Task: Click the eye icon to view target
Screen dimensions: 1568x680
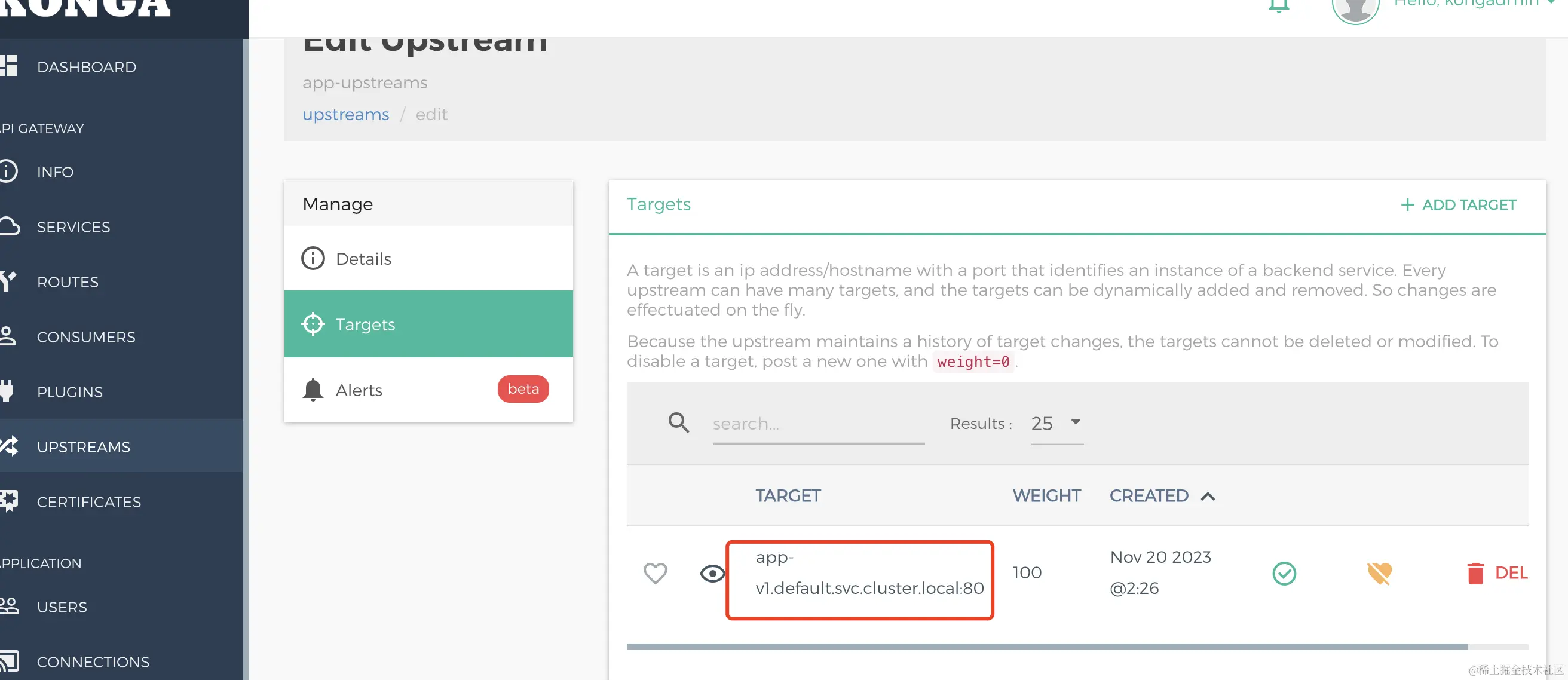Action: click(x=712, y=574)
